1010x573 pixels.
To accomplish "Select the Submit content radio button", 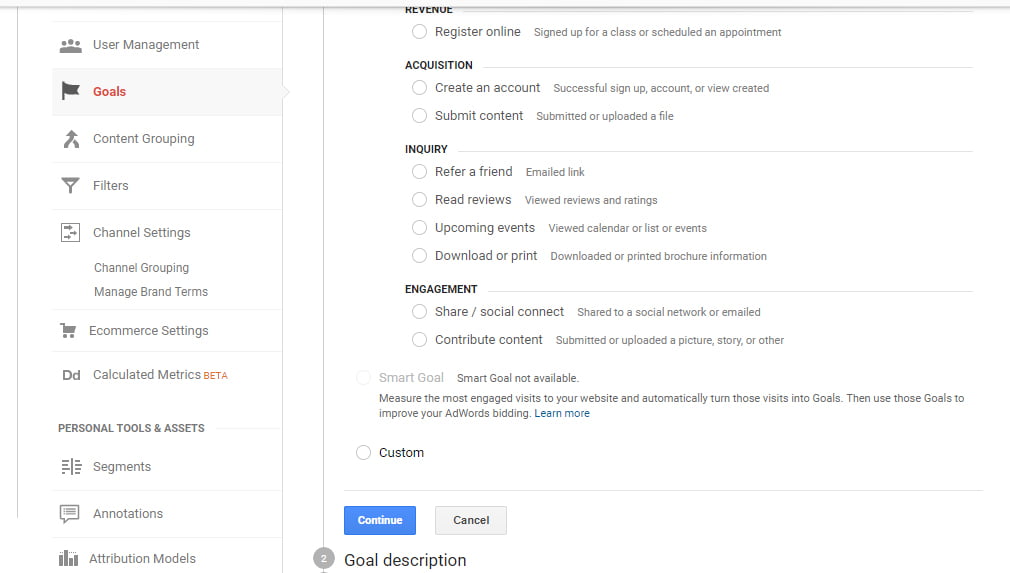I will (x=419, y=116).
